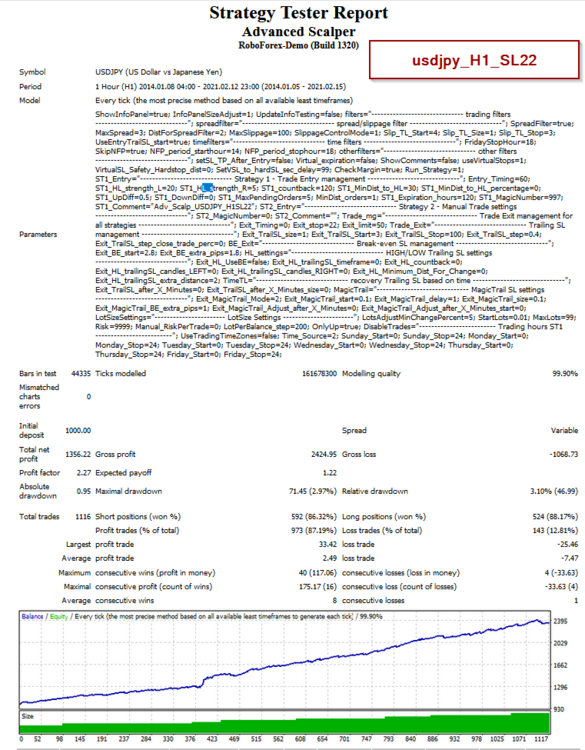Select the 'Advanced Scalper' subtitle

[x=298, y=32]
